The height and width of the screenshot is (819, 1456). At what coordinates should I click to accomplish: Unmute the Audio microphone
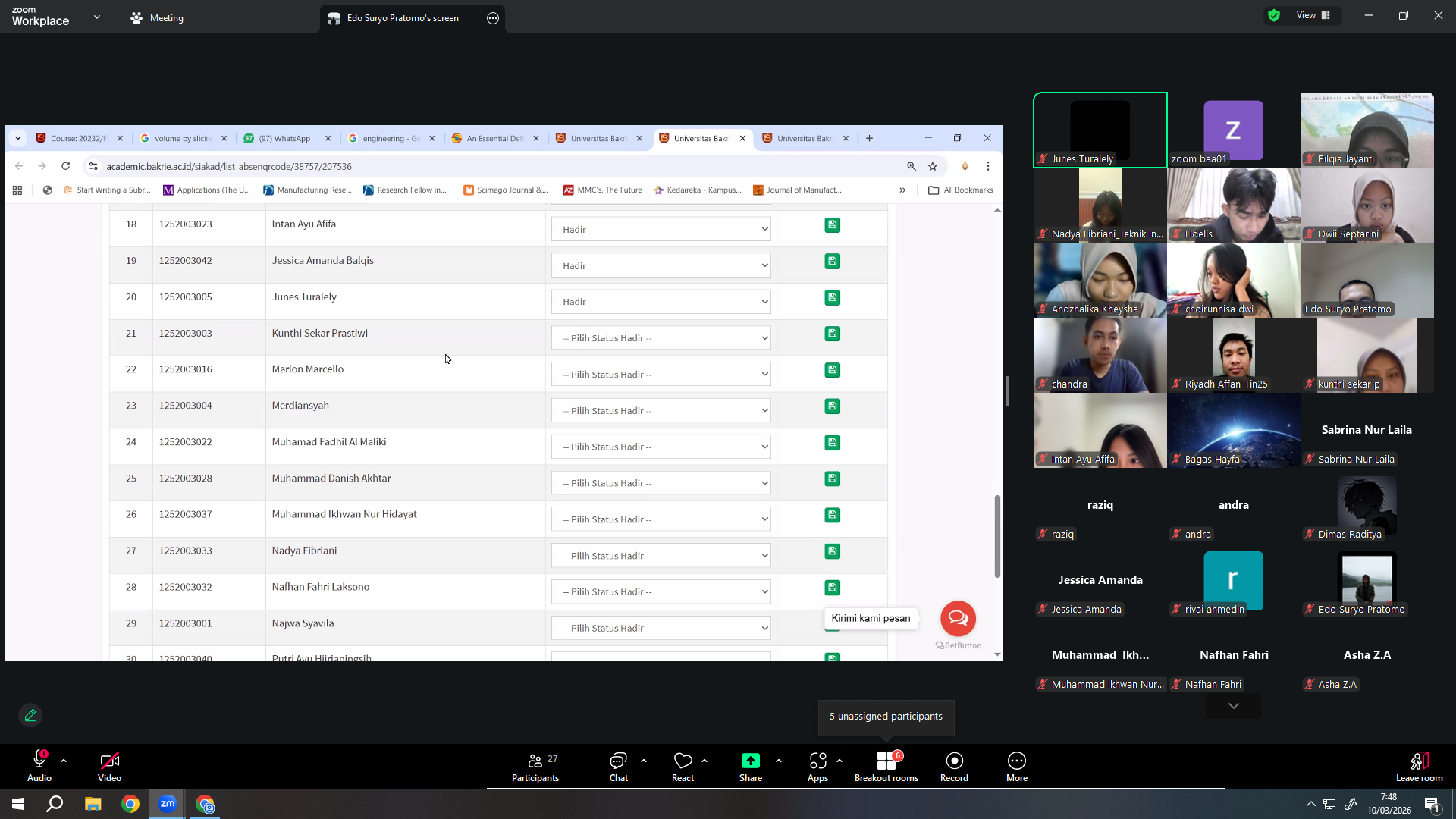tap(39, 760)
